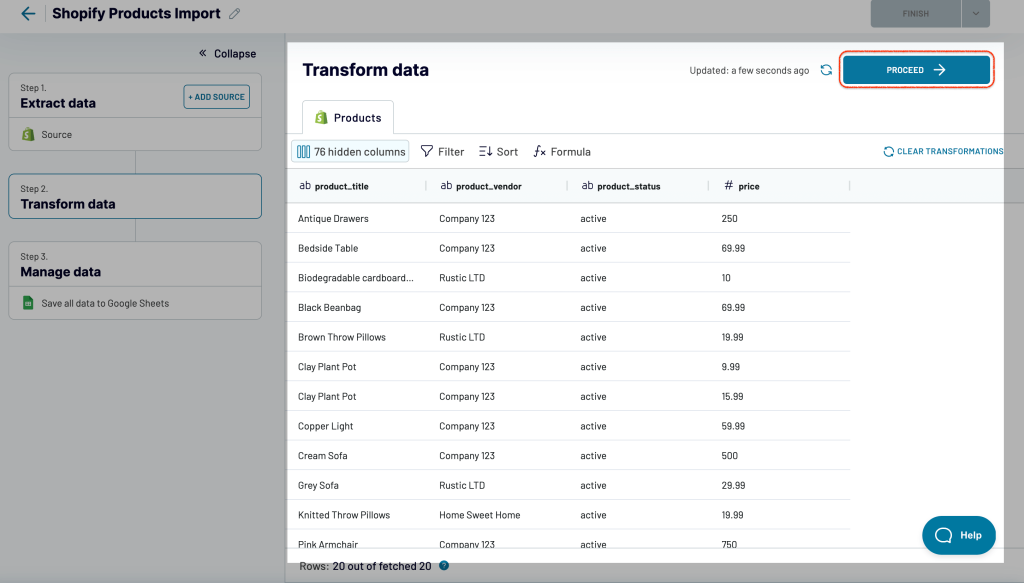Add a new data source
Image resolution: width=1024 pixels, height=583 pixels.
point(216,97)
